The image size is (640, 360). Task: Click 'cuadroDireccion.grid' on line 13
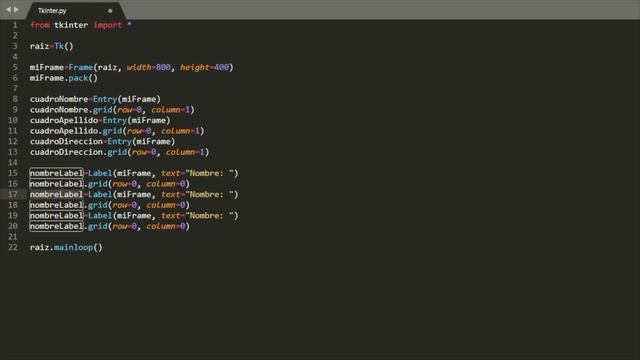pyautogui.click(x=78, y=152)
